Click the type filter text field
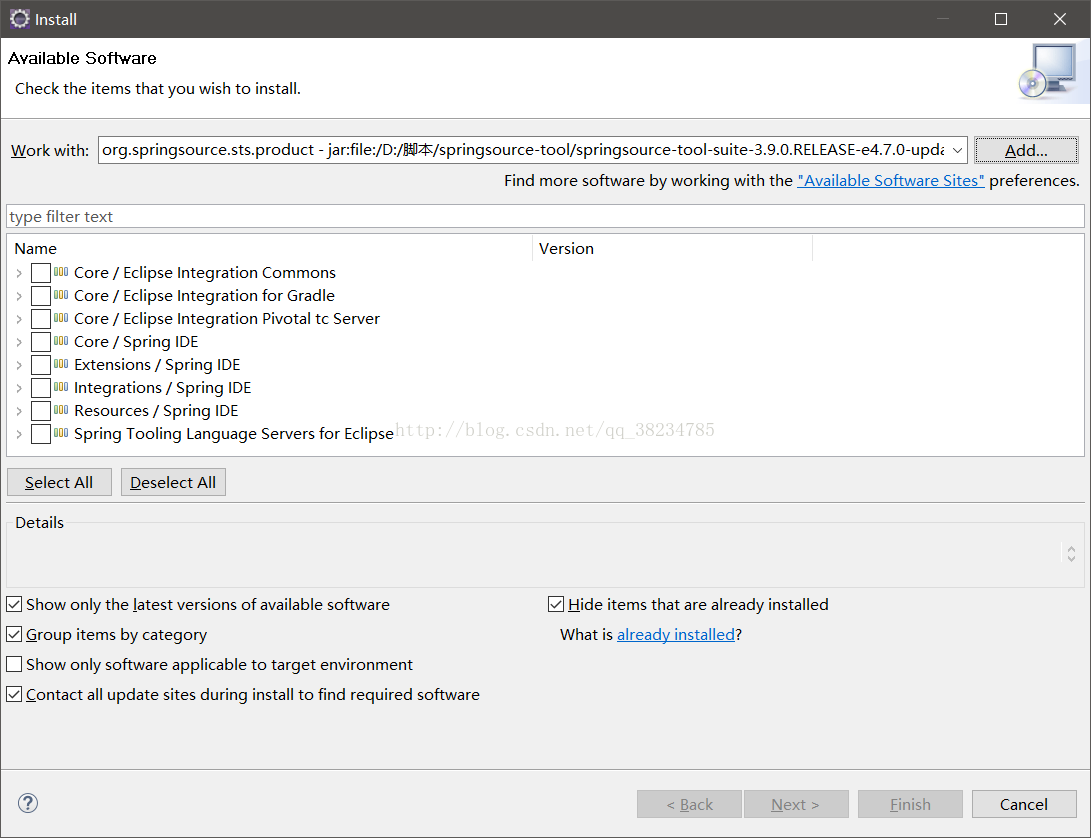Viewport: 1091px width, 838px height. 546,216
